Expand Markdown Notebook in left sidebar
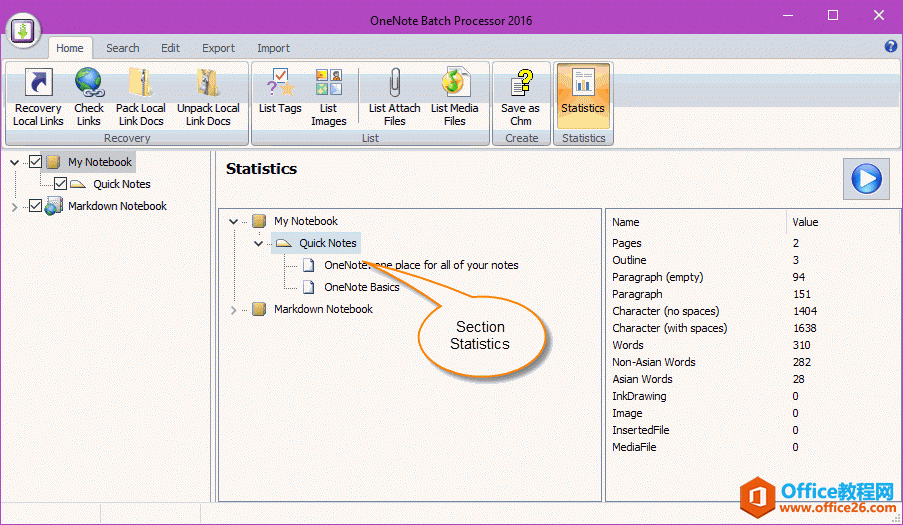Screen dimensions: 903x525 [x=14, y=207]
